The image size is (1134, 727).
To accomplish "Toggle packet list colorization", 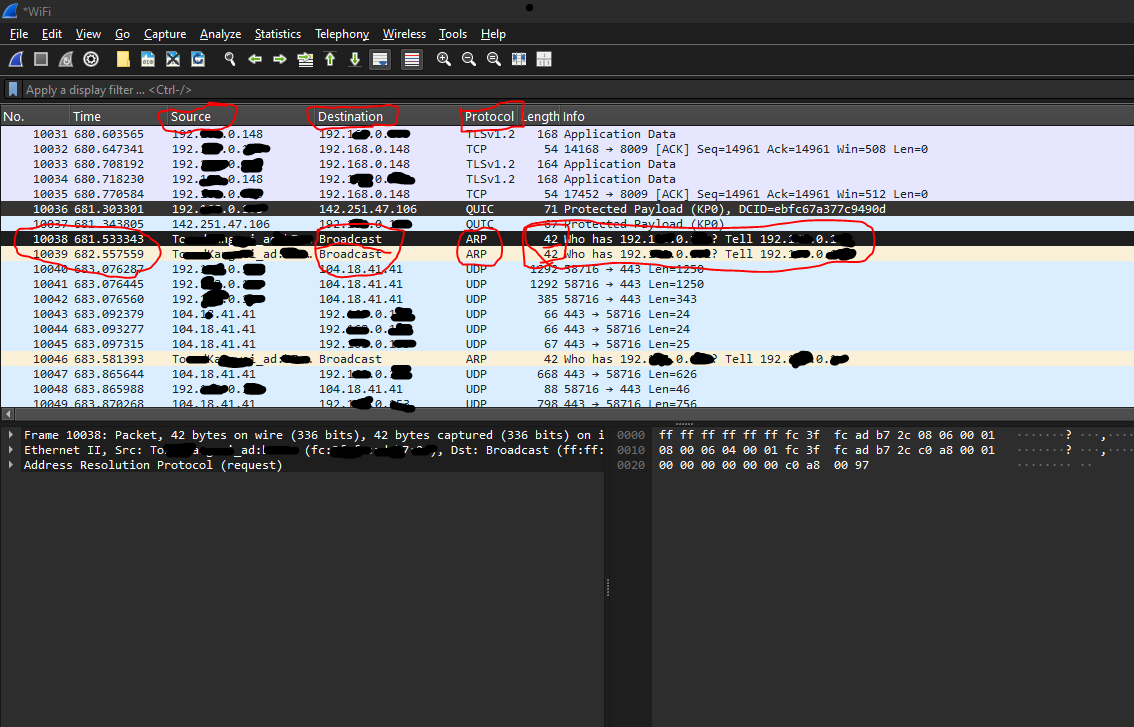I will (x=411, y=59).
